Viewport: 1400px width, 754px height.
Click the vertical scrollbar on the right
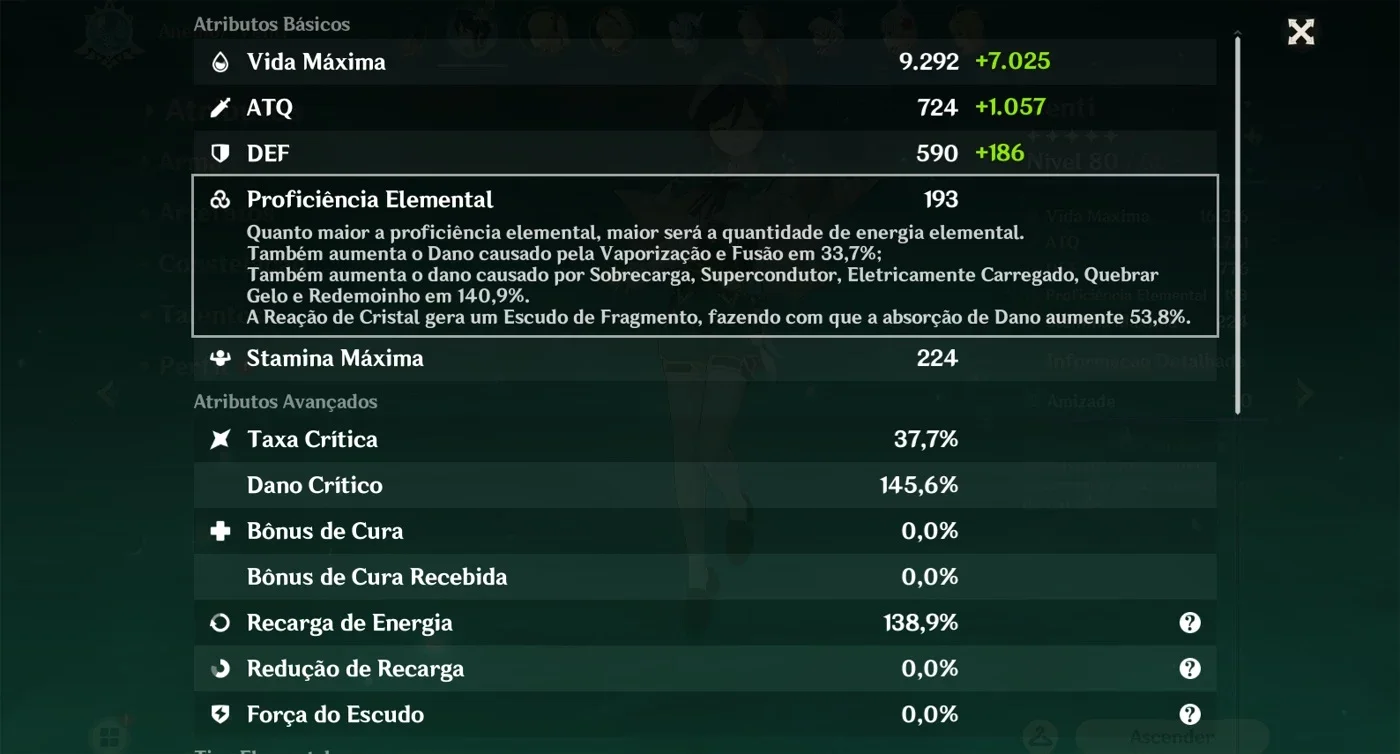coord(1238,224)
